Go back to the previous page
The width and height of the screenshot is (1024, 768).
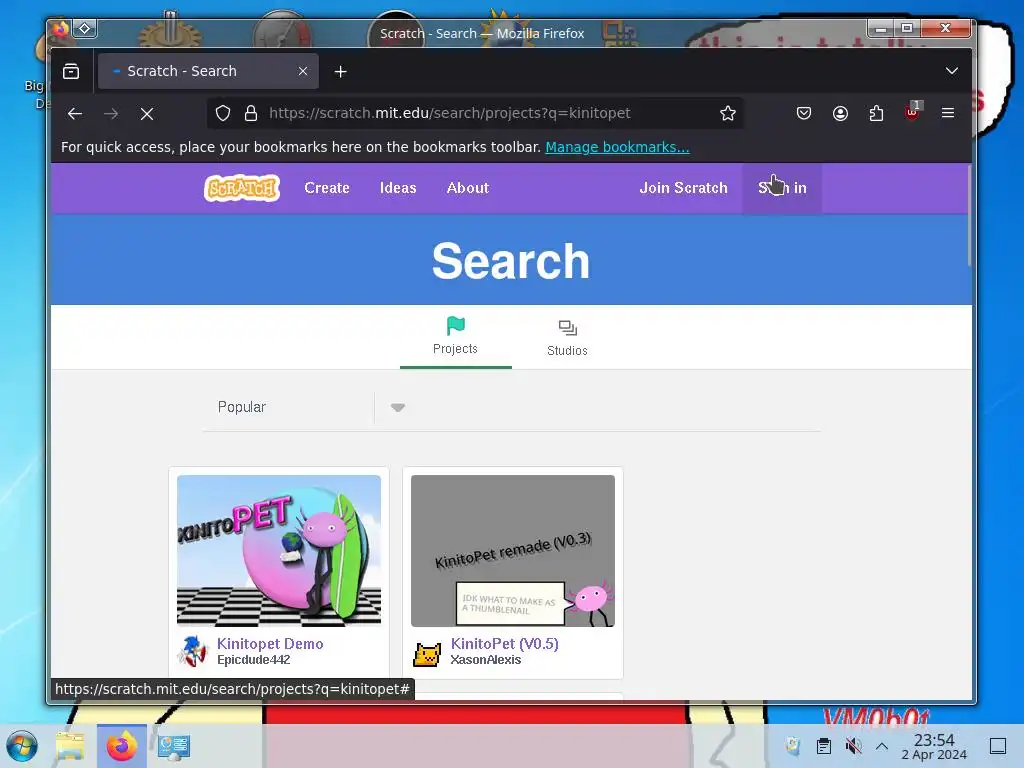(75, 114)
